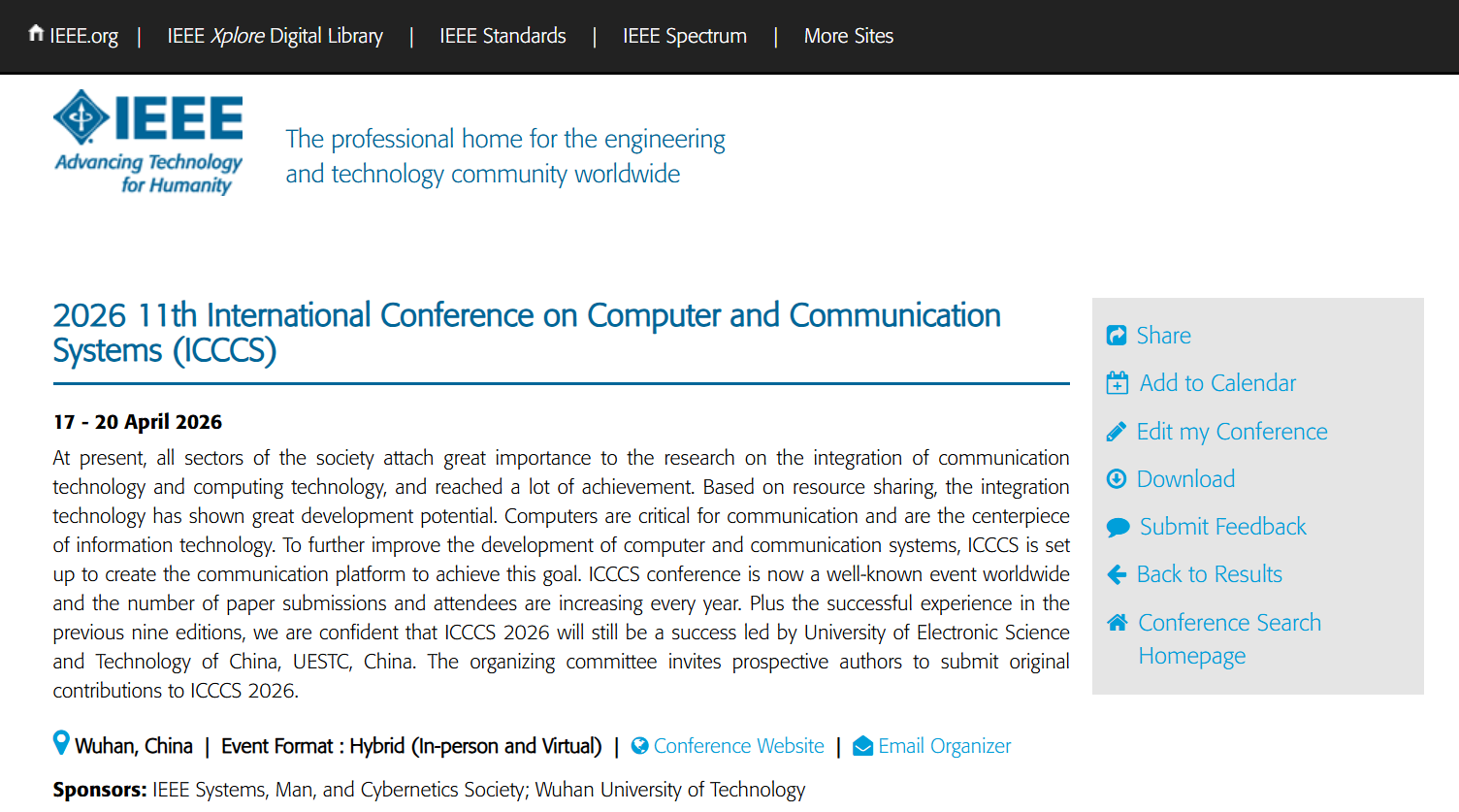1459x812 pixels.
Task: Open the Conference Website link
Action: [x=738, y=746]
